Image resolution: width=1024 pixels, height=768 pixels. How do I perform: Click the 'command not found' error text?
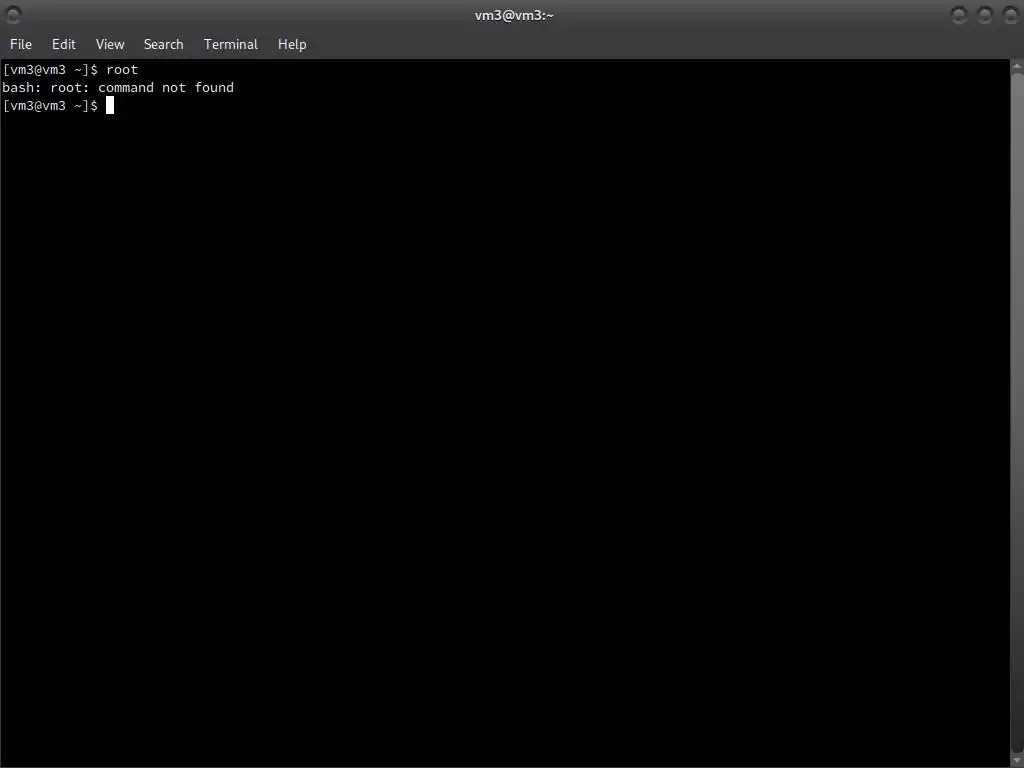pos(166,88)
